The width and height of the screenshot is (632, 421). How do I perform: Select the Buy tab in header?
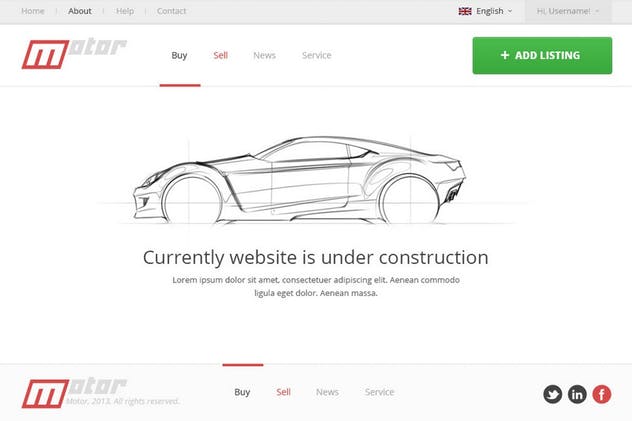179,55
